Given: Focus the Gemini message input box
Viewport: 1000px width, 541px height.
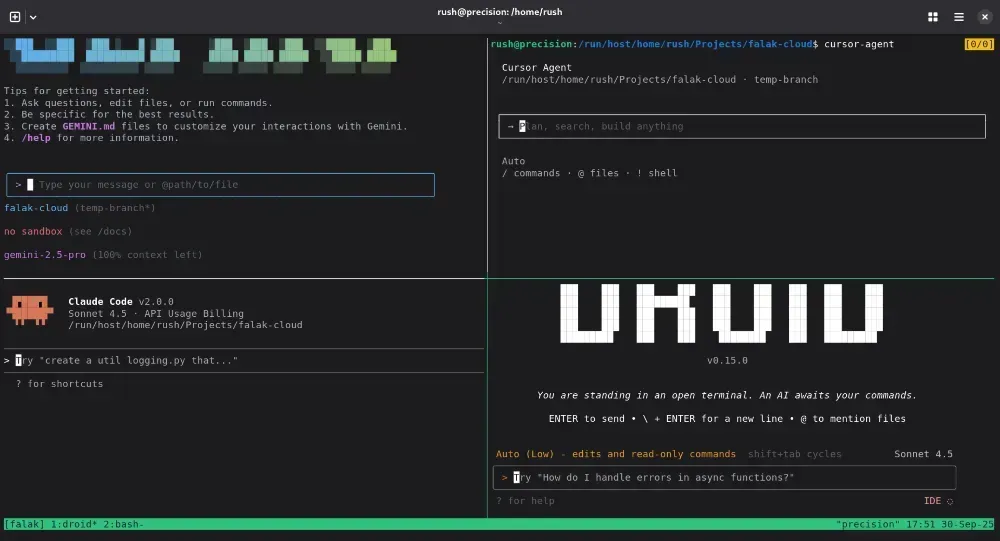Looking at the screenshot, I should (x=220, y=185).
